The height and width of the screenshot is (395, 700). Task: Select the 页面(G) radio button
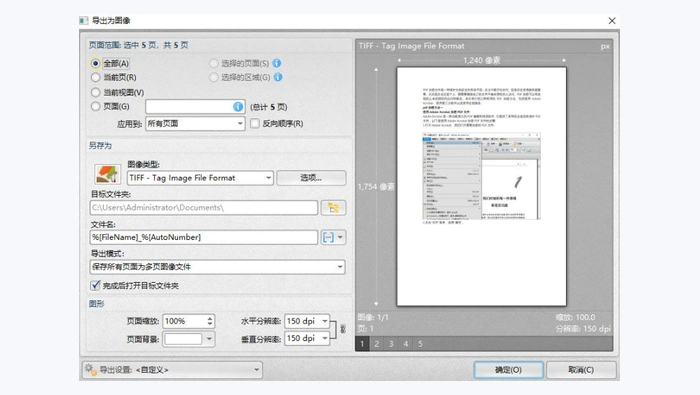pyautogui.click(x=95, y=107)
